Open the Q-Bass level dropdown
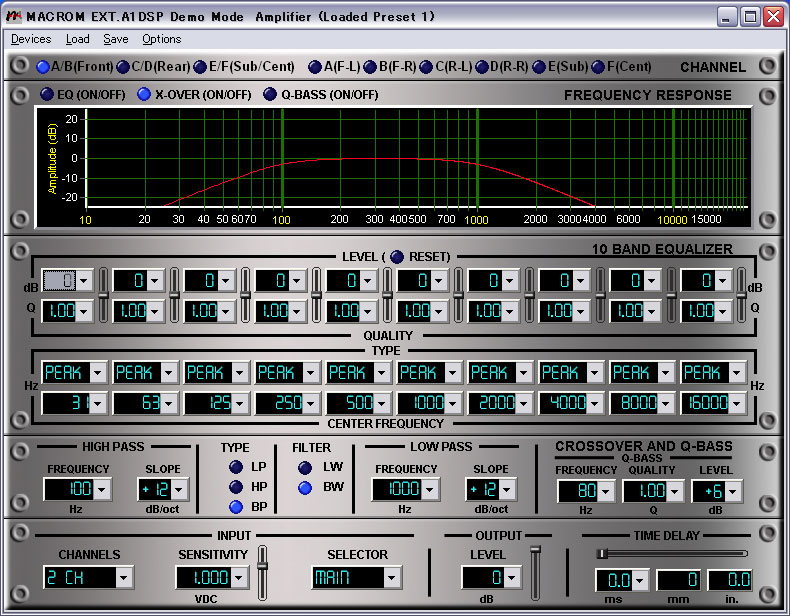Screen dimensions: 790x616 (733, 491)
